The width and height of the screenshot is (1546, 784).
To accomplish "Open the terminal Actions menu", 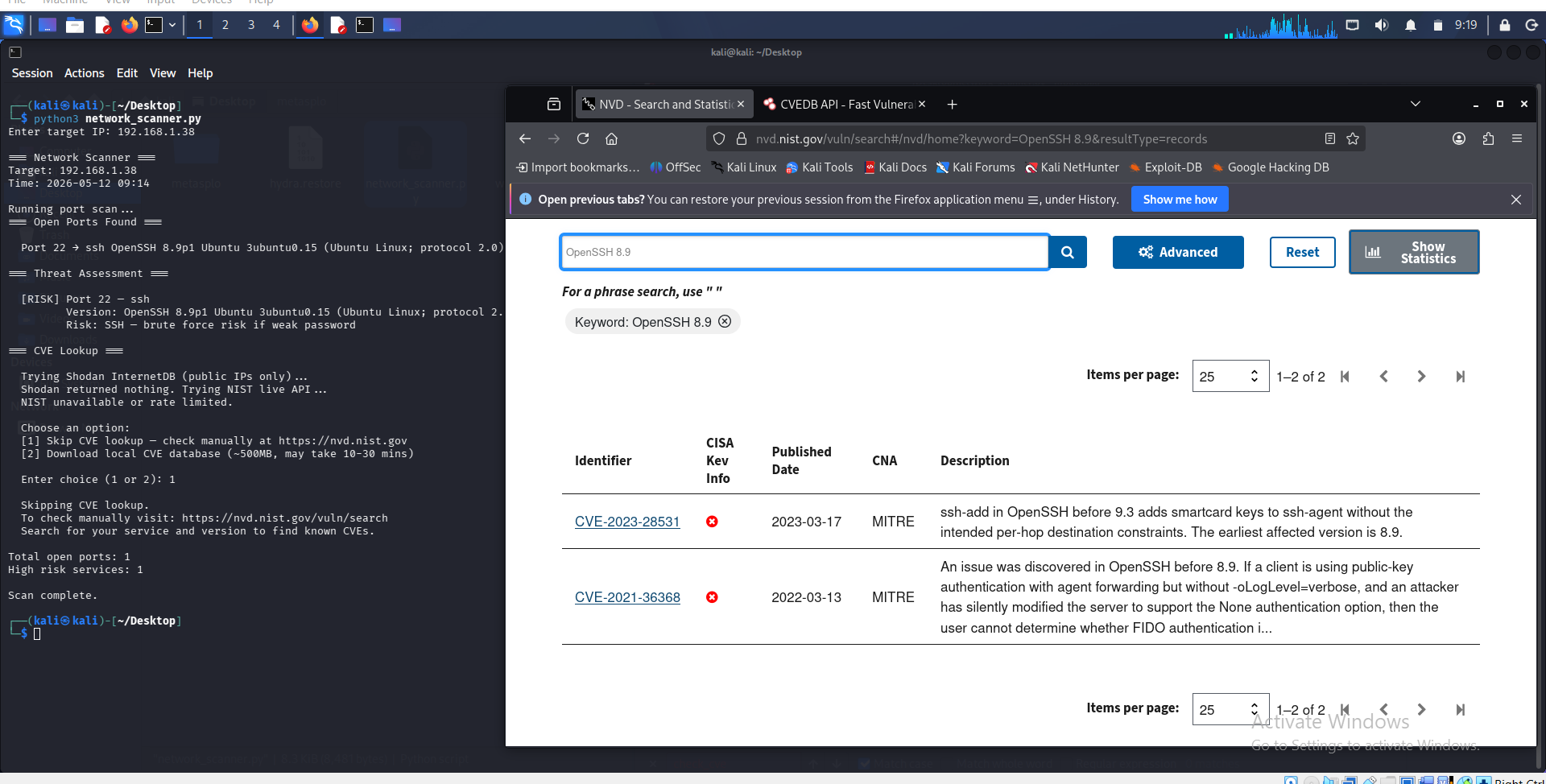I will [x=85, y=73].
